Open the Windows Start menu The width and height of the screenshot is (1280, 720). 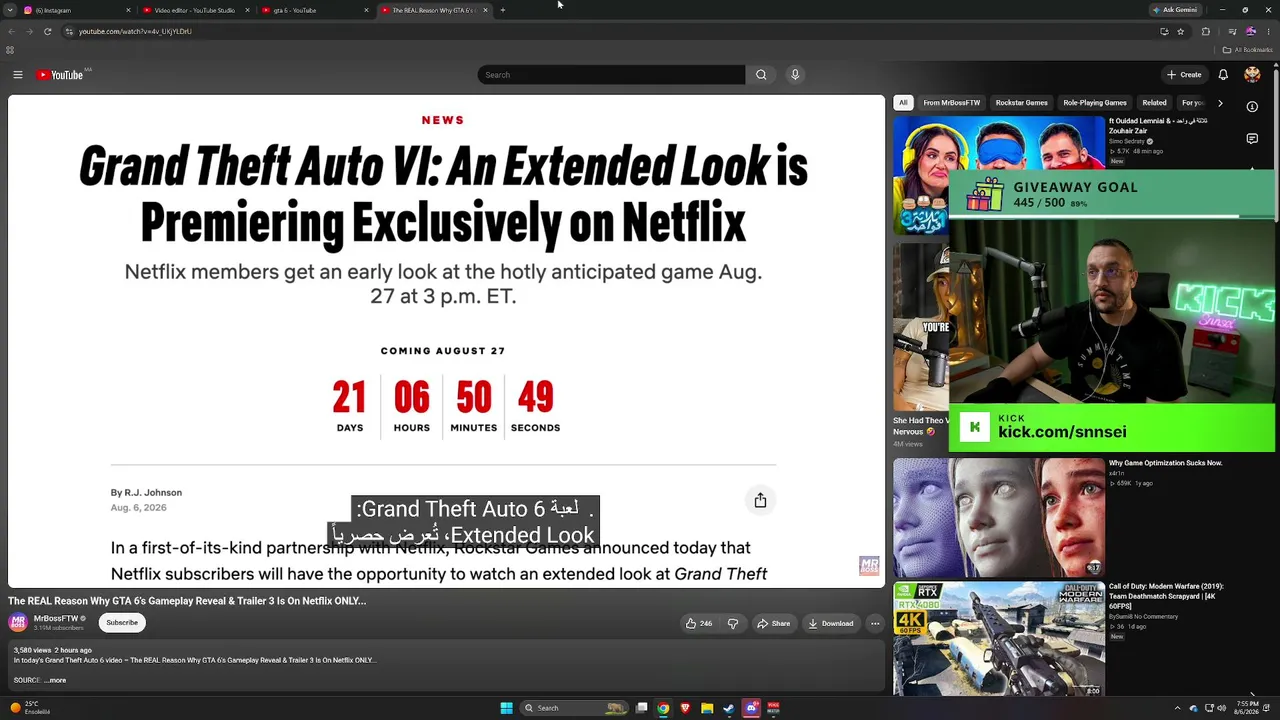click(507, 708)
